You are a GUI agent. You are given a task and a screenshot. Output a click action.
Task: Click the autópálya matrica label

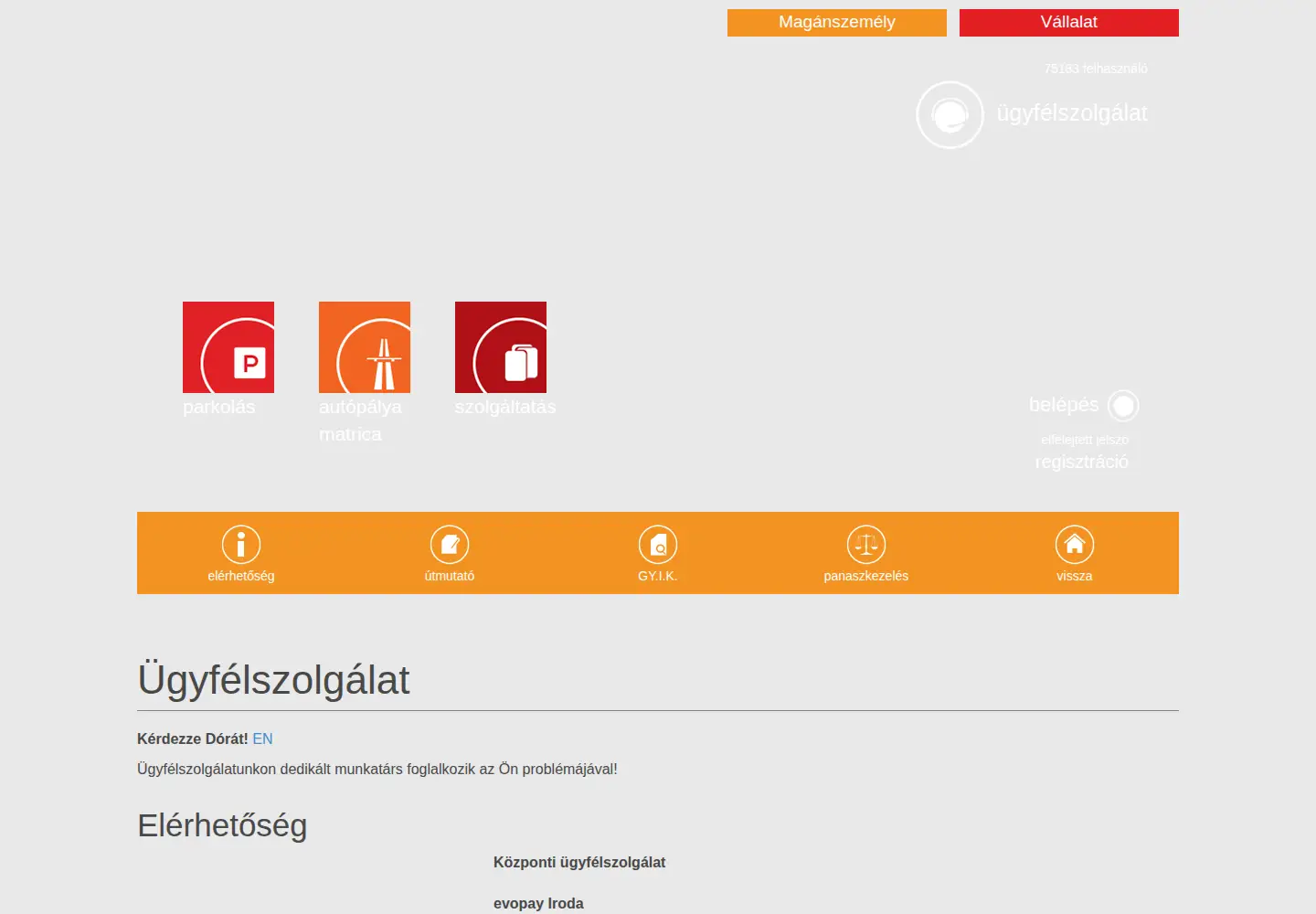pos(360,420)
